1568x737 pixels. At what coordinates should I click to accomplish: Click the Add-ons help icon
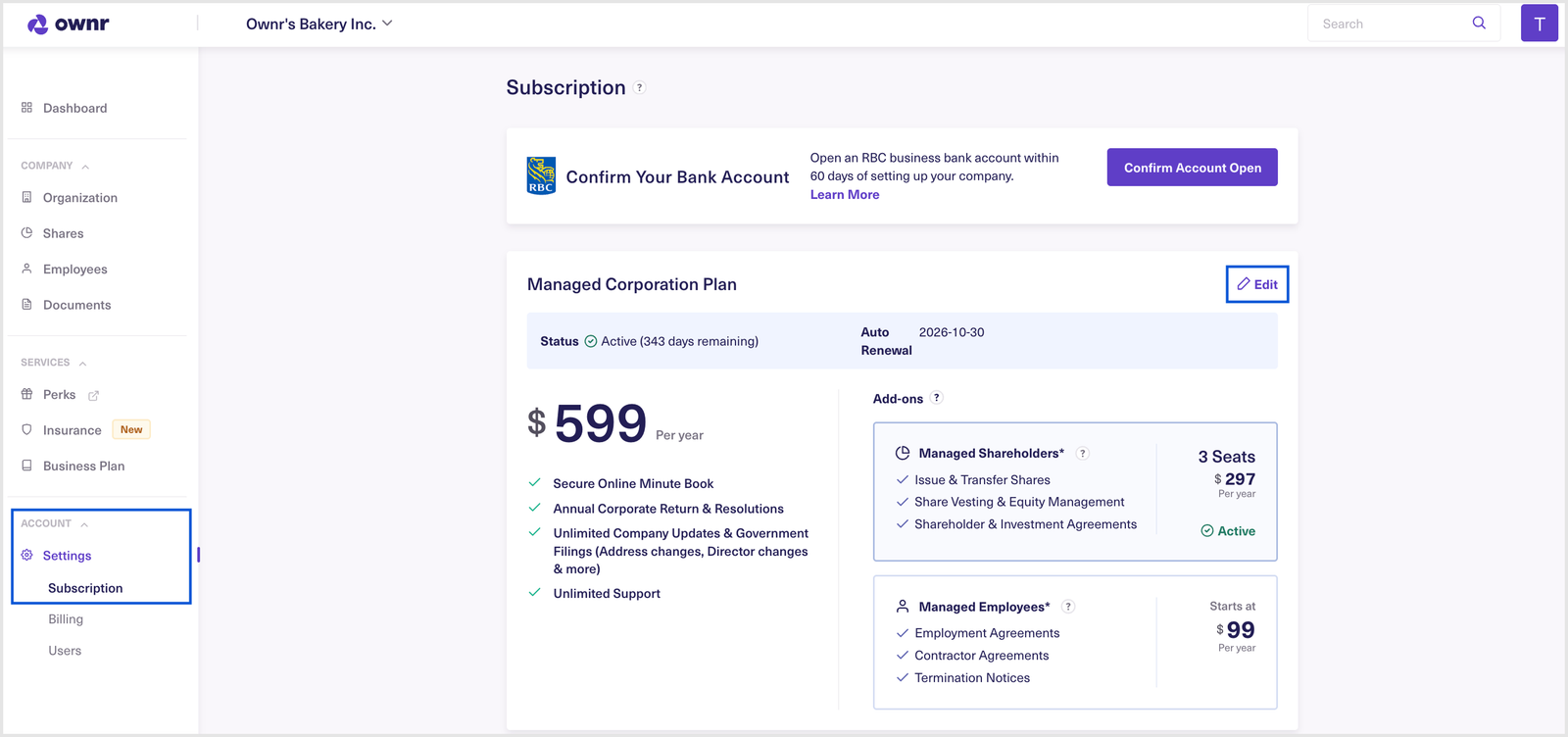937,398
